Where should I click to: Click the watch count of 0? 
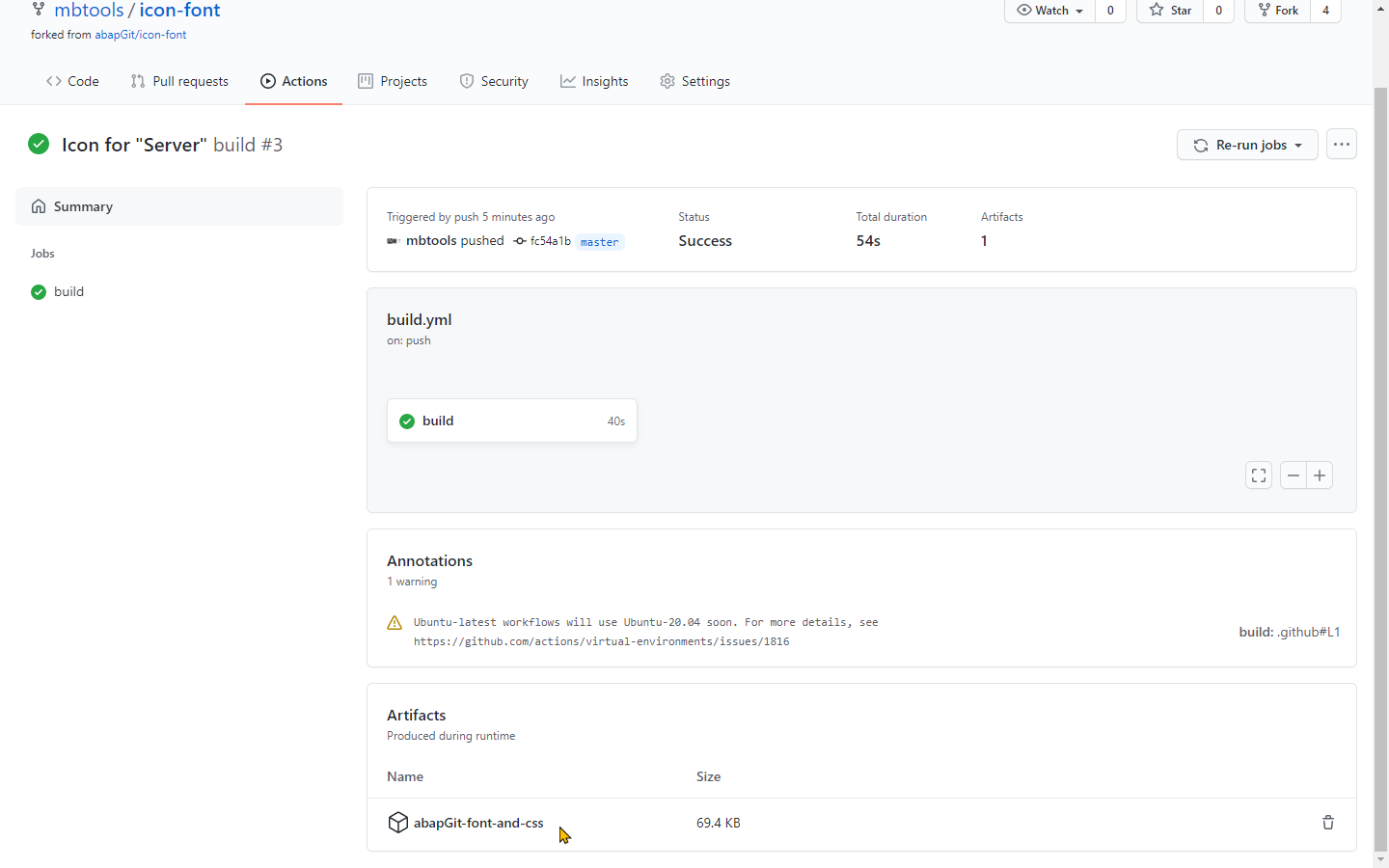coord(1110,11)
